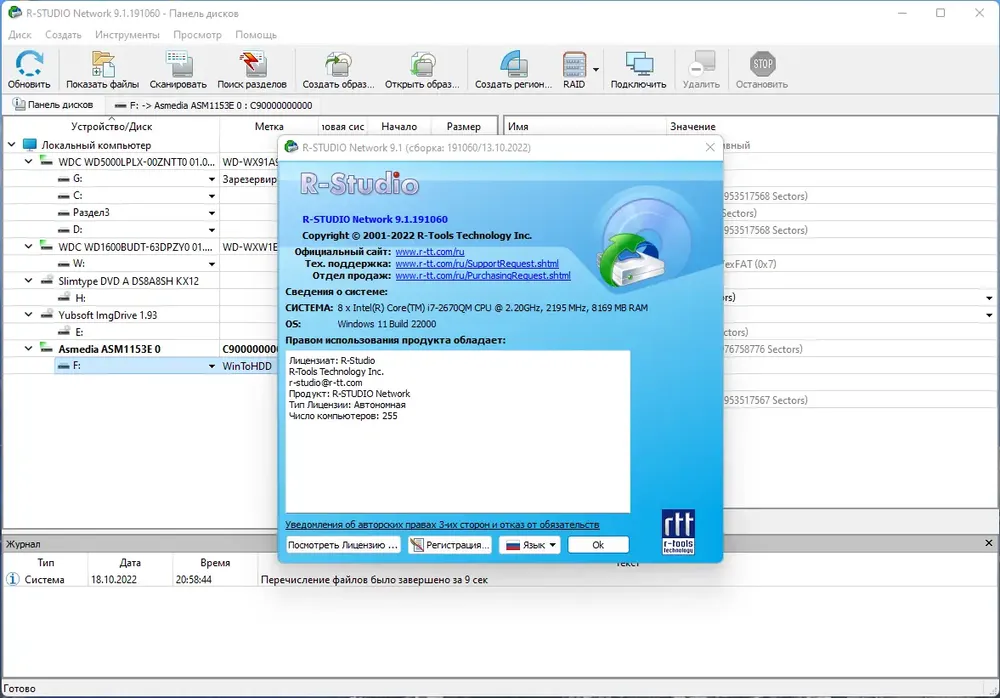The width and height of the screenshot is (1000, 698).
Task: Click the r-tools technology logo
Action: [x=678, y=531]
